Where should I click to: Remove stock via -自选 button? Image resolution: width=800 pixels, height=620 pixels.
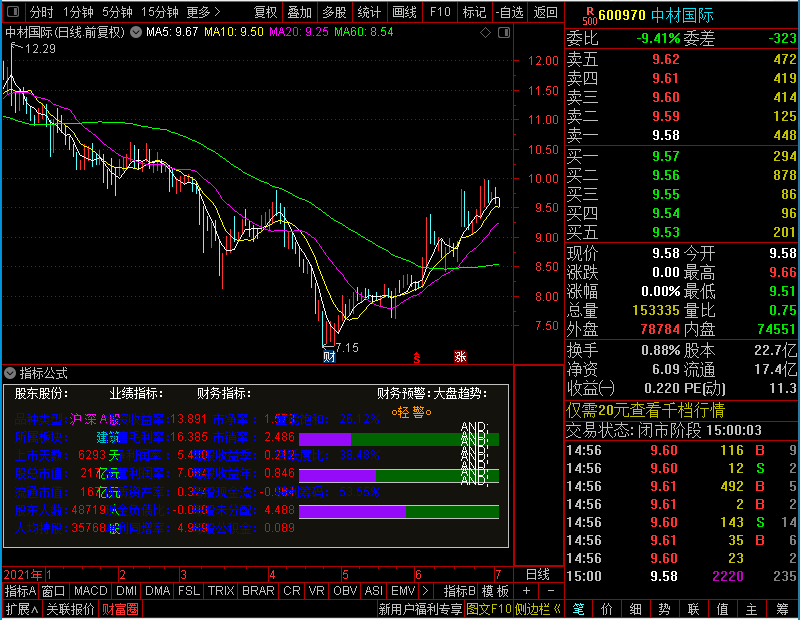pos(510,12)
